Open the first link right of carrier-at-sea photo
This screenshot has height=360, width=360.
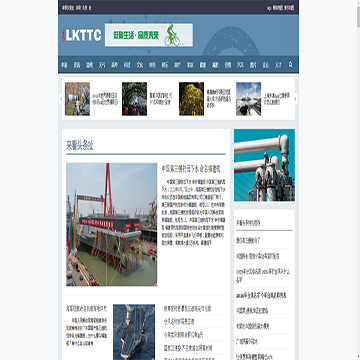pyautogui.click(x=187, y=308)
